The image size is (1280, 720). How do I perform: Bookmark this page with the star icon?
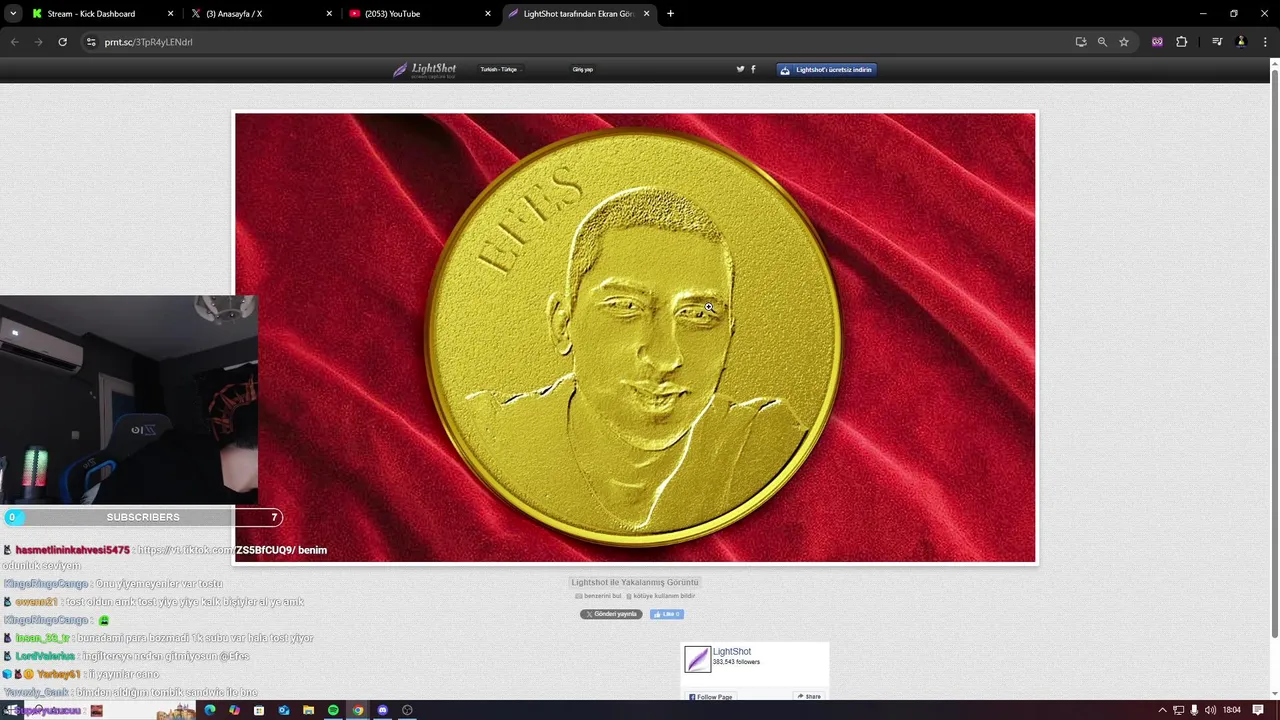[x=1124, y=42]
